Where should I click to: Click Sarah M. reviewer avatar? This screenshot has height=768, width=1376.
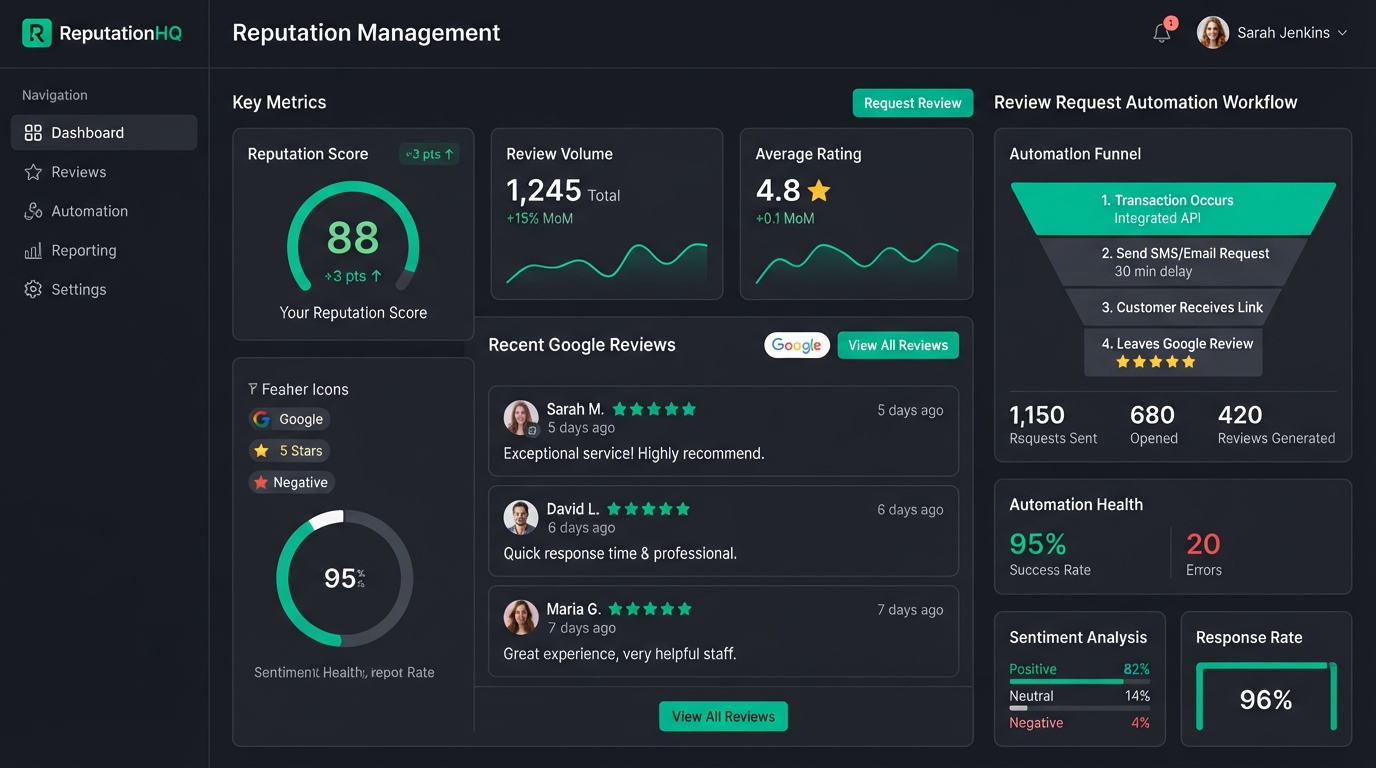521,418
